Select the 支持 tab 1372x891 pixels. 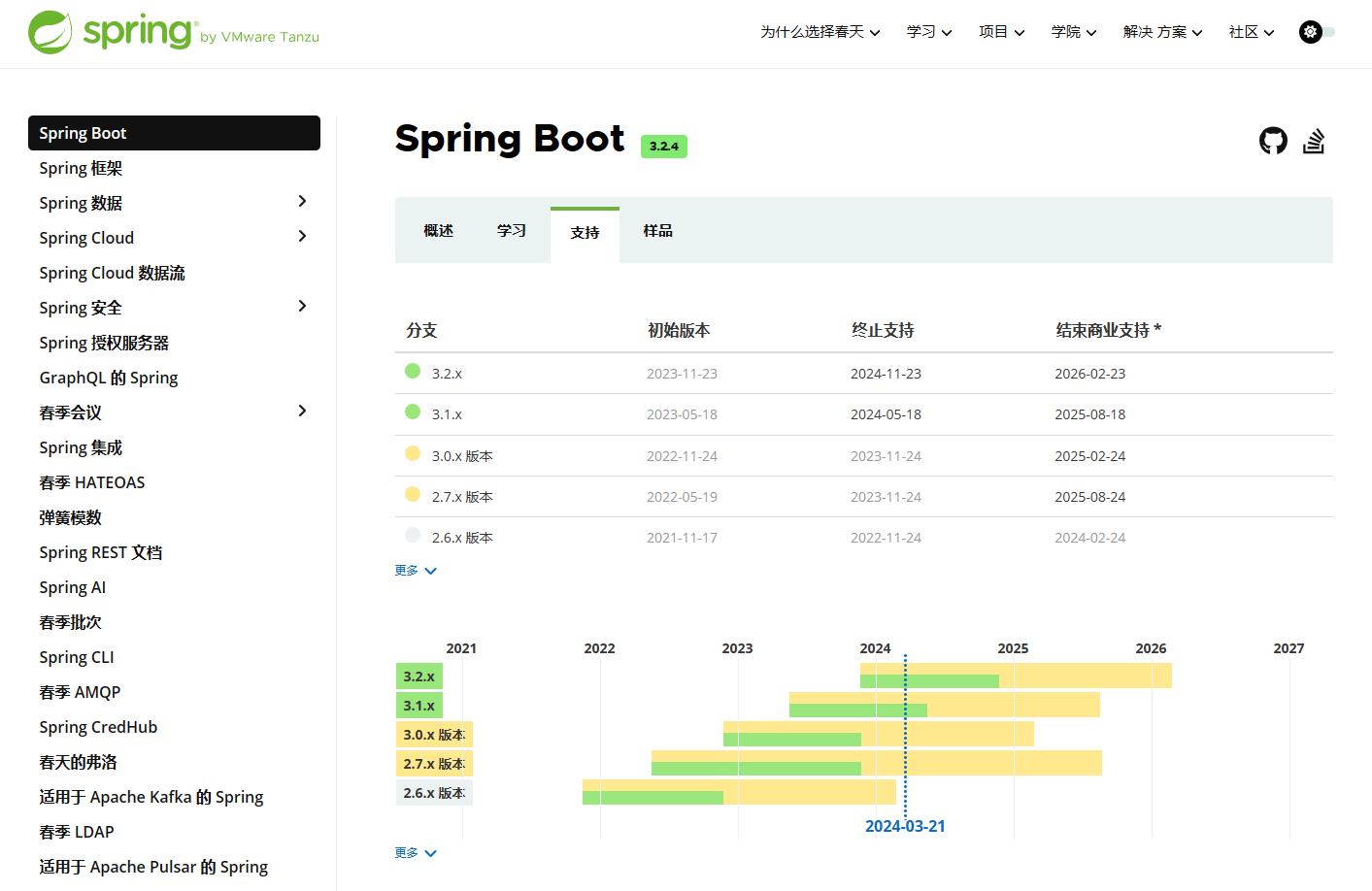pos(585,233)
